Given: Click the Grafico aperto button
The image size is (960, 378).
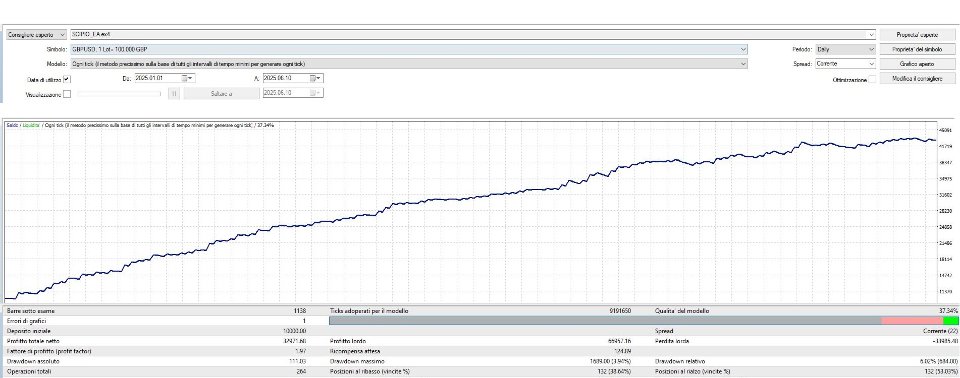Looking at the screenshot, I should tap(917, 64).
